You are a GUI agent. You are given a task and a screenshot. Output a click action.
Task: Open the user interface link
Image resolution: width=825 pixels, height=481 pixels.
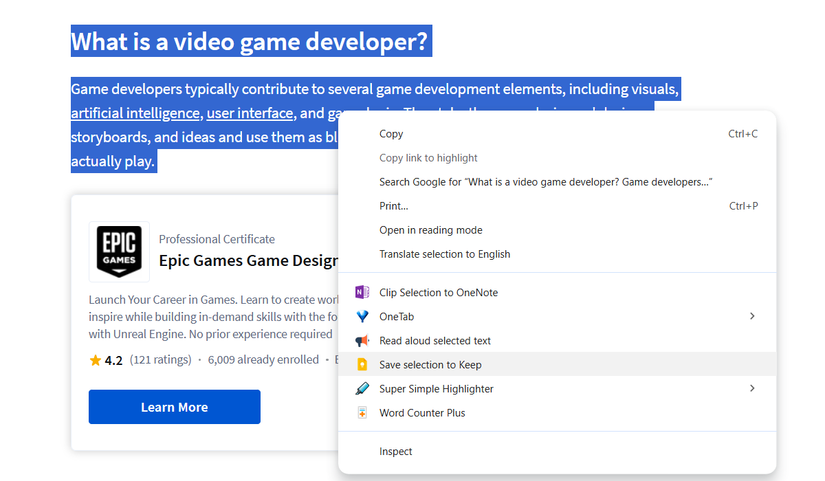pos(250,113)
